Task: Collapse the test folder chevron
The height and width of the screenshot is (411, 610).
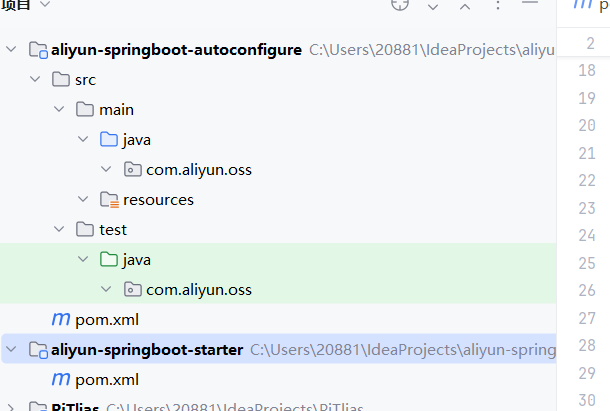Action: [60, 230]
